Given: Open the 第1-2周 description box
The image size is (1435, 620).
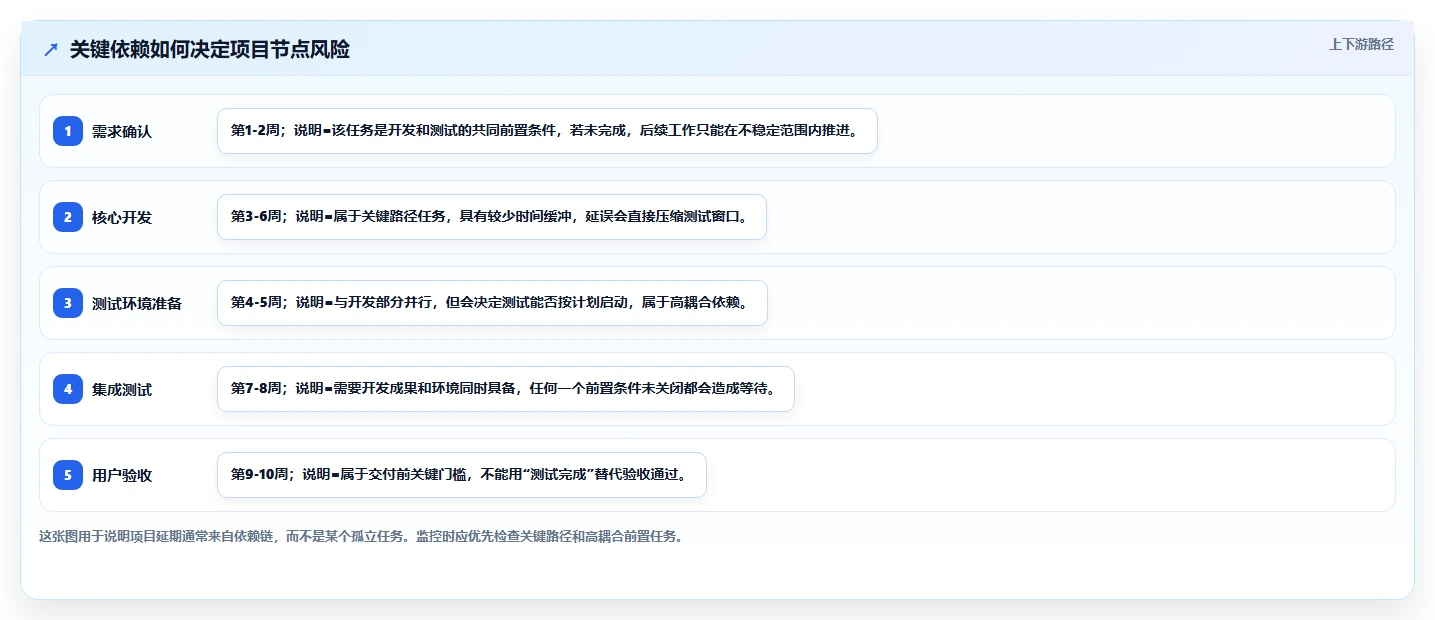Looking at the screenshot, I should (x=547, y=131).
